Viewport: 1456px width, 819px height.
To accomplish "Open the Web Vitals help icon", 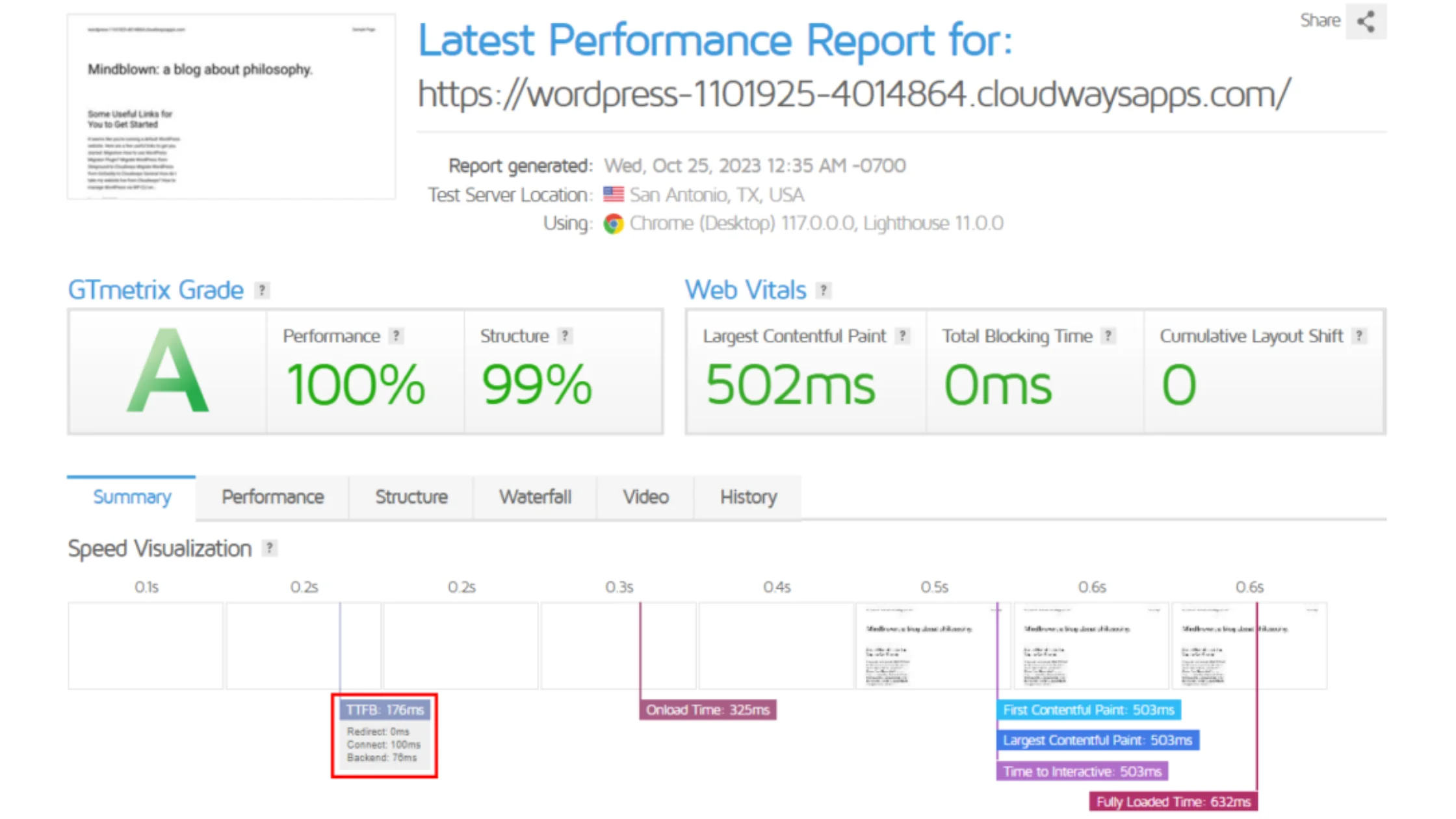I will click(823, 290).
